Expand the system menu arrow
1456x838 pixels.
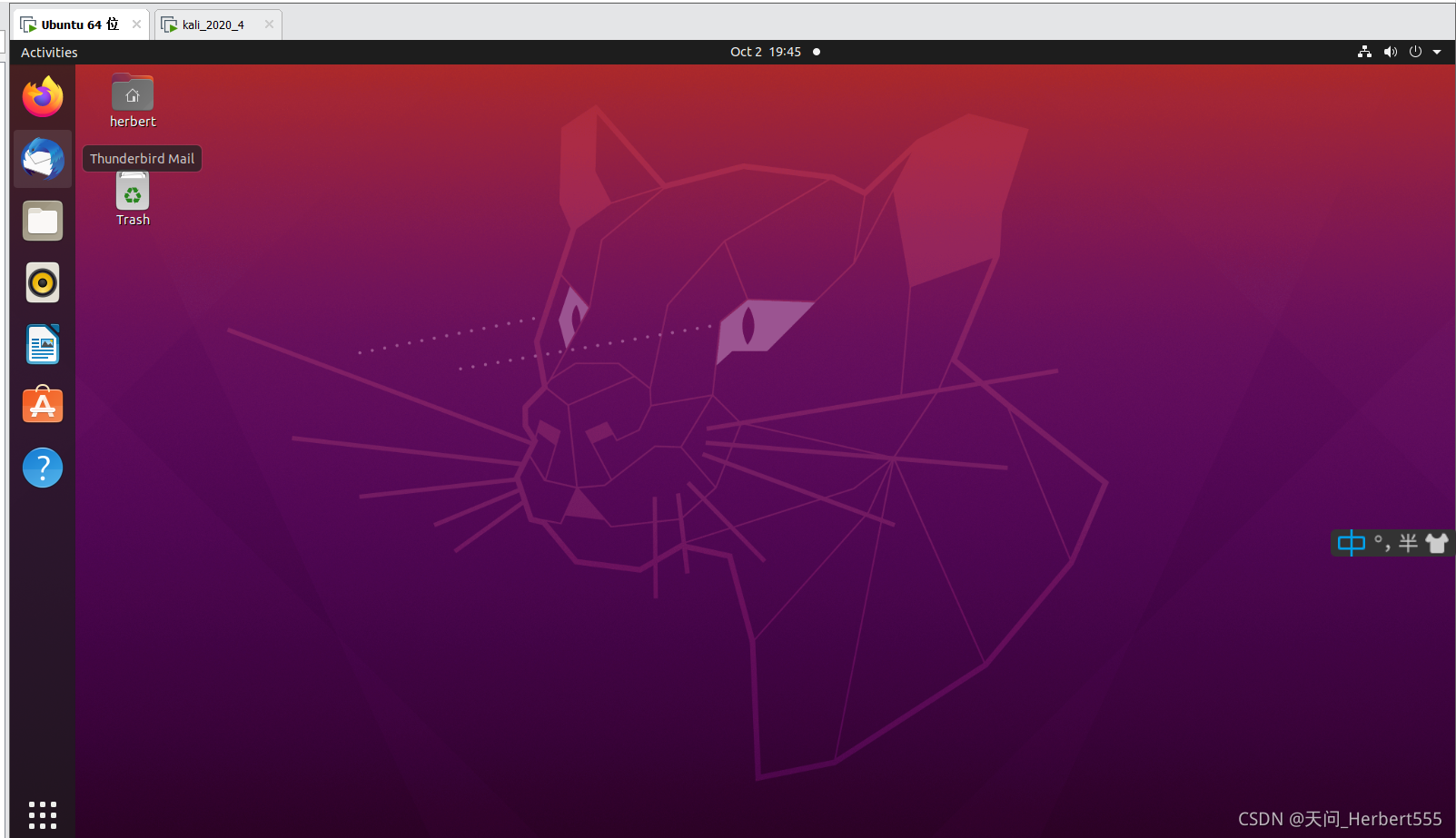click(x=1437, y=52)
